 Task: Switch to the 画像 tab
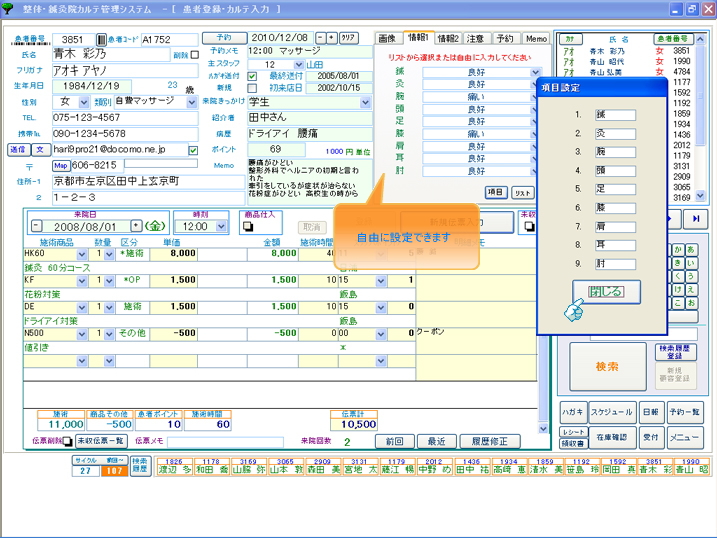387,38
